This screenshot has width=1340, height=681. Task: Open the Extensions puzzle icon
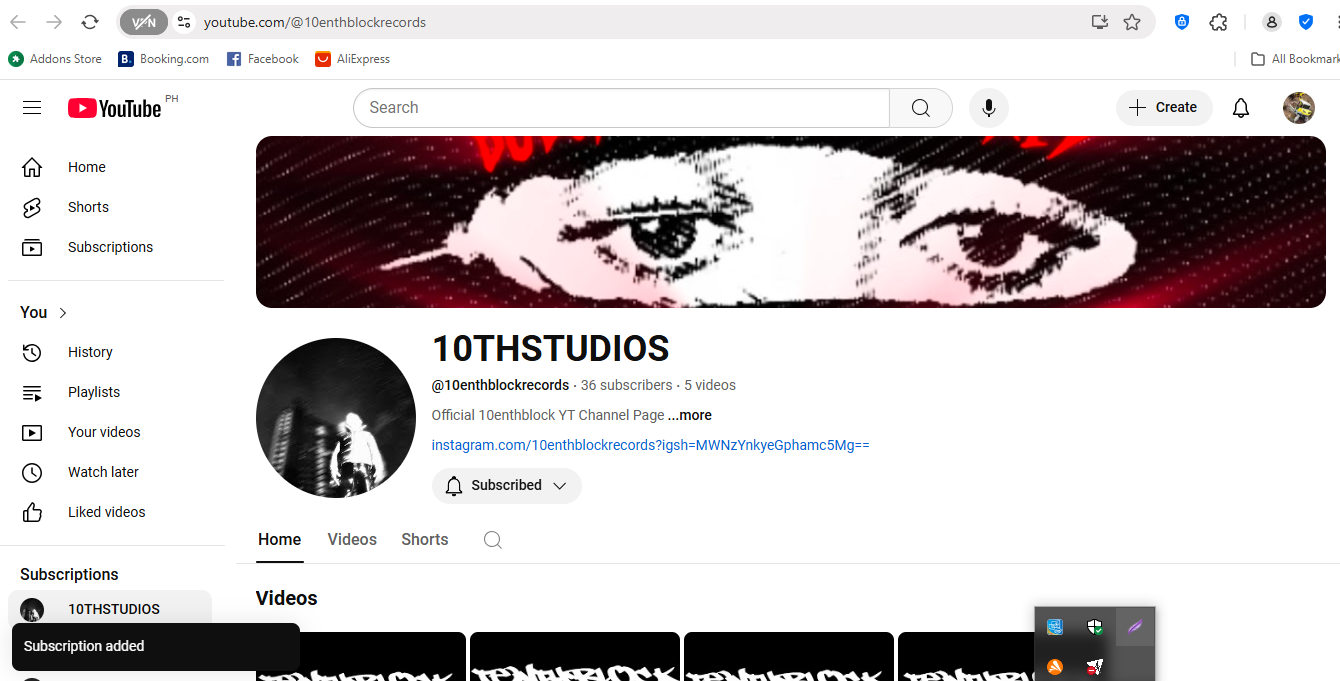click(x=1218, y=22)
